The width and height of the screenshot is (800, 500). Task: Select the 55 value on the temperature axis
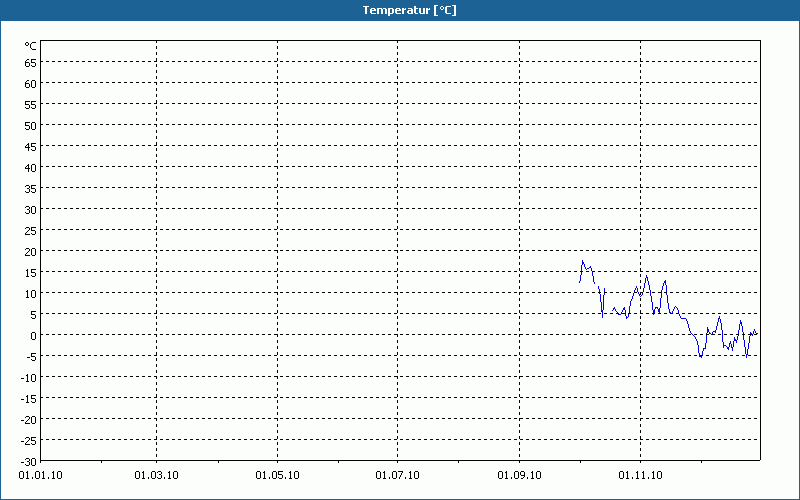pos(31,105)
